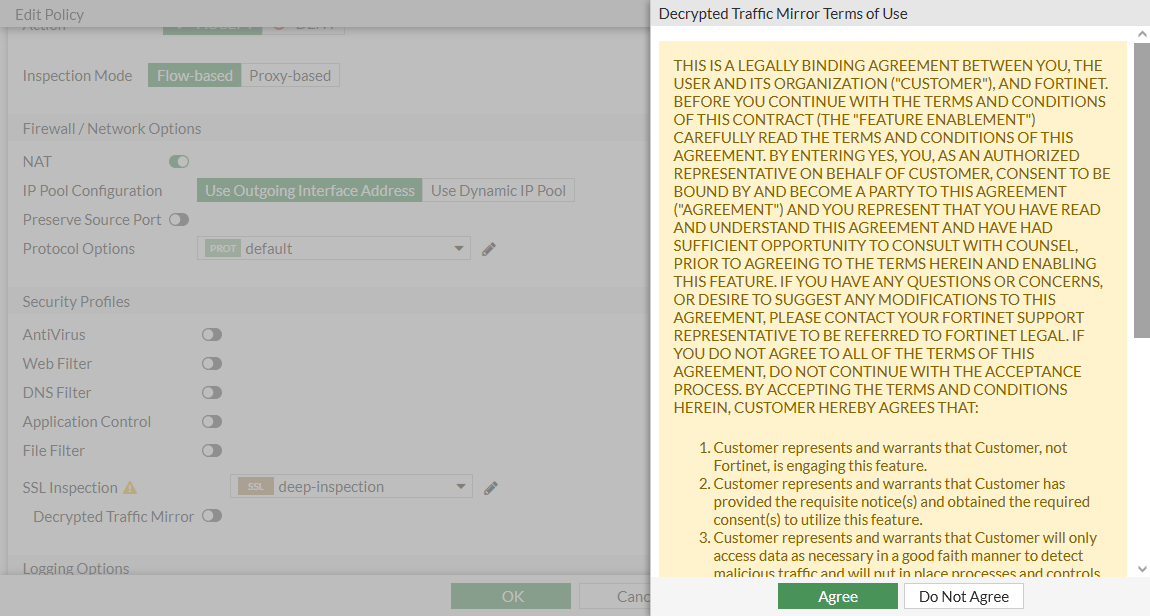The height and width of the screenshot is (616, 1150).
Task: Turn on AntiVirus profile toggle
Action: (211, 335)
